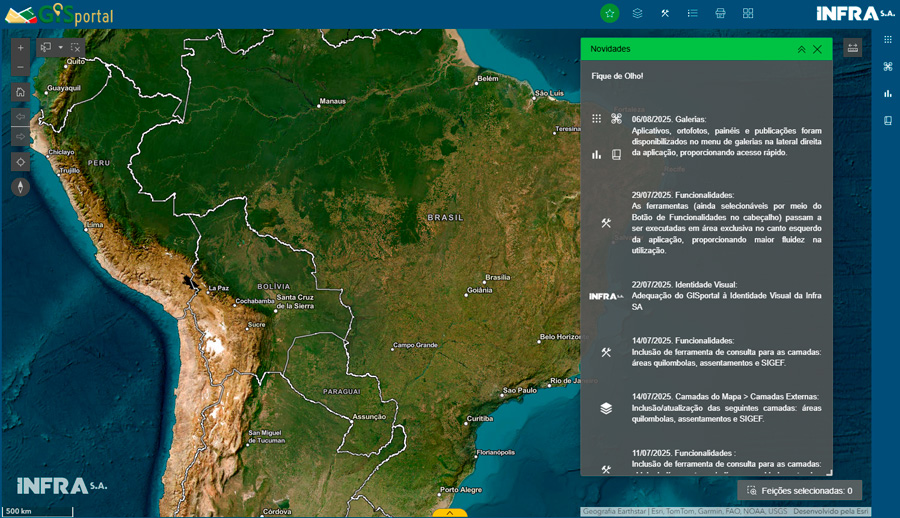Image resolution: width=900 pixels, height=518 pixels.
Task: Click the Manaus city label on map
Action: click(332, 101)
